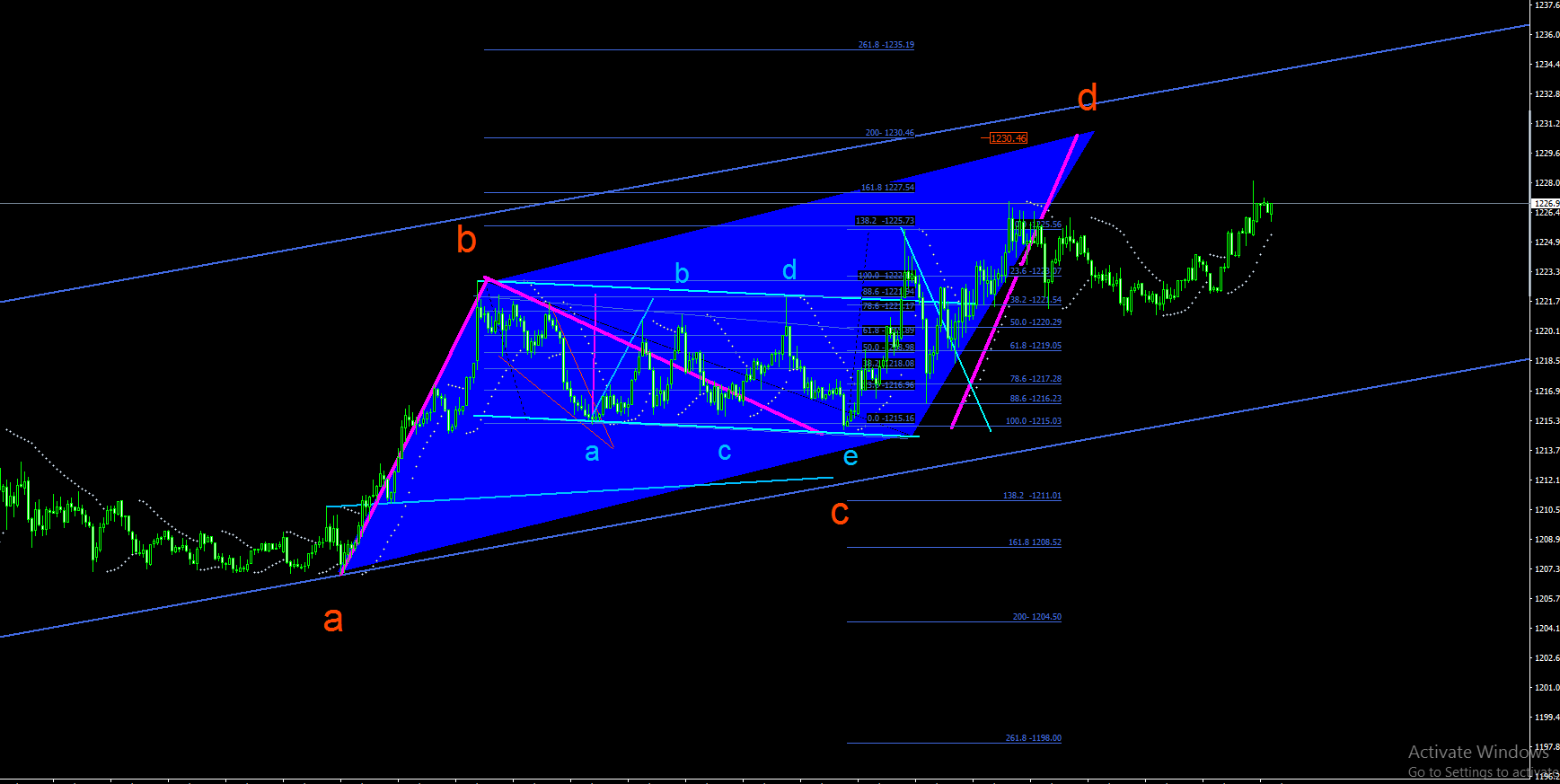
Task: Click the red boxed 1230.46 price label
Action: tap(1009, 138)
